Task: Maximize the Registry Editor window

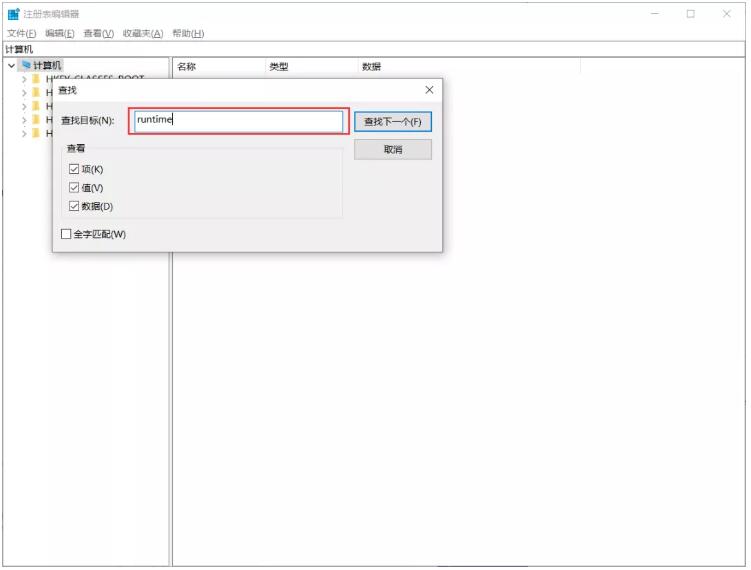Action: pos(690,14)
